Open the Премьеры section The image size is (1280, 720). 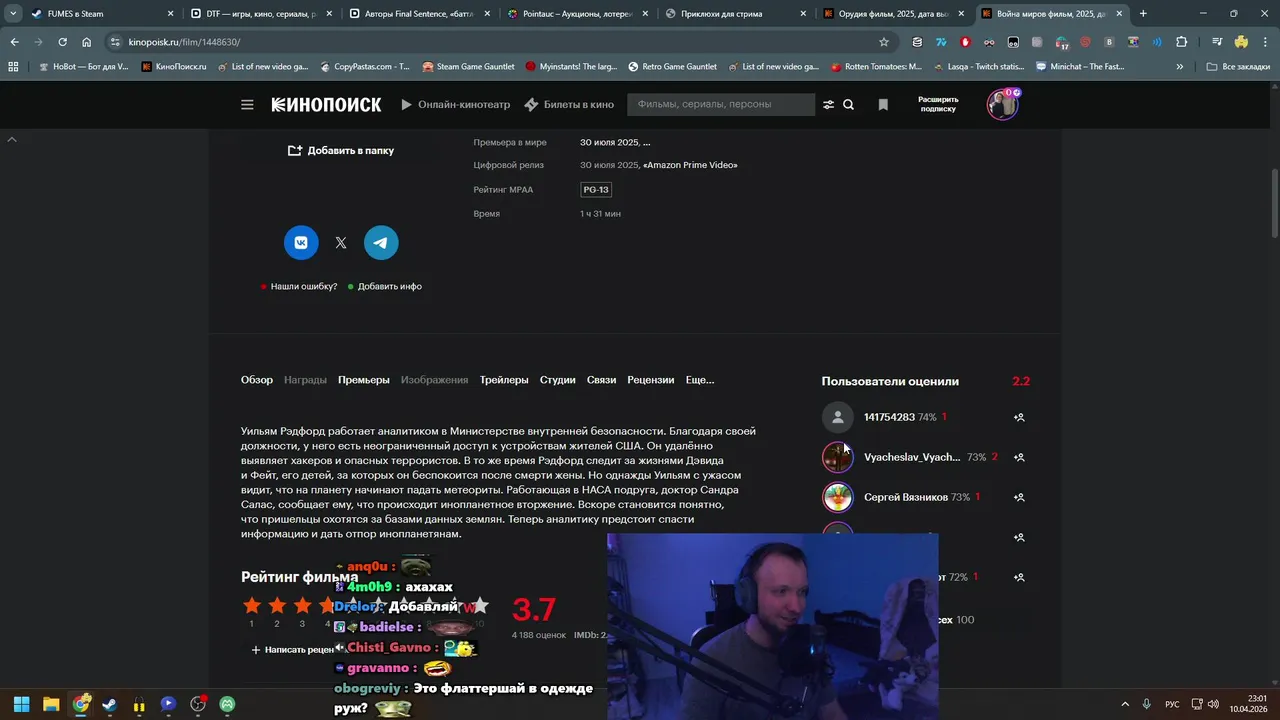pos(364,380)
